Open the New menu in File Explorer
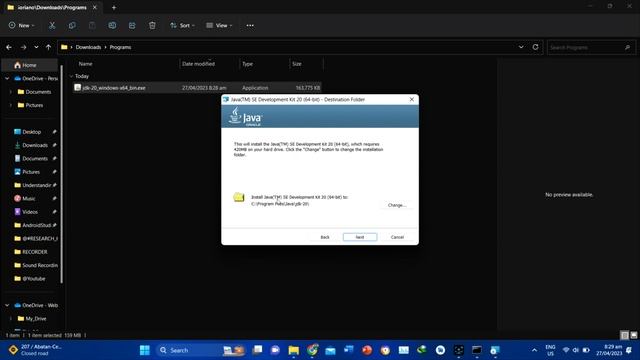Viewport: 640px width, 360px height. [x=22, y=25]
